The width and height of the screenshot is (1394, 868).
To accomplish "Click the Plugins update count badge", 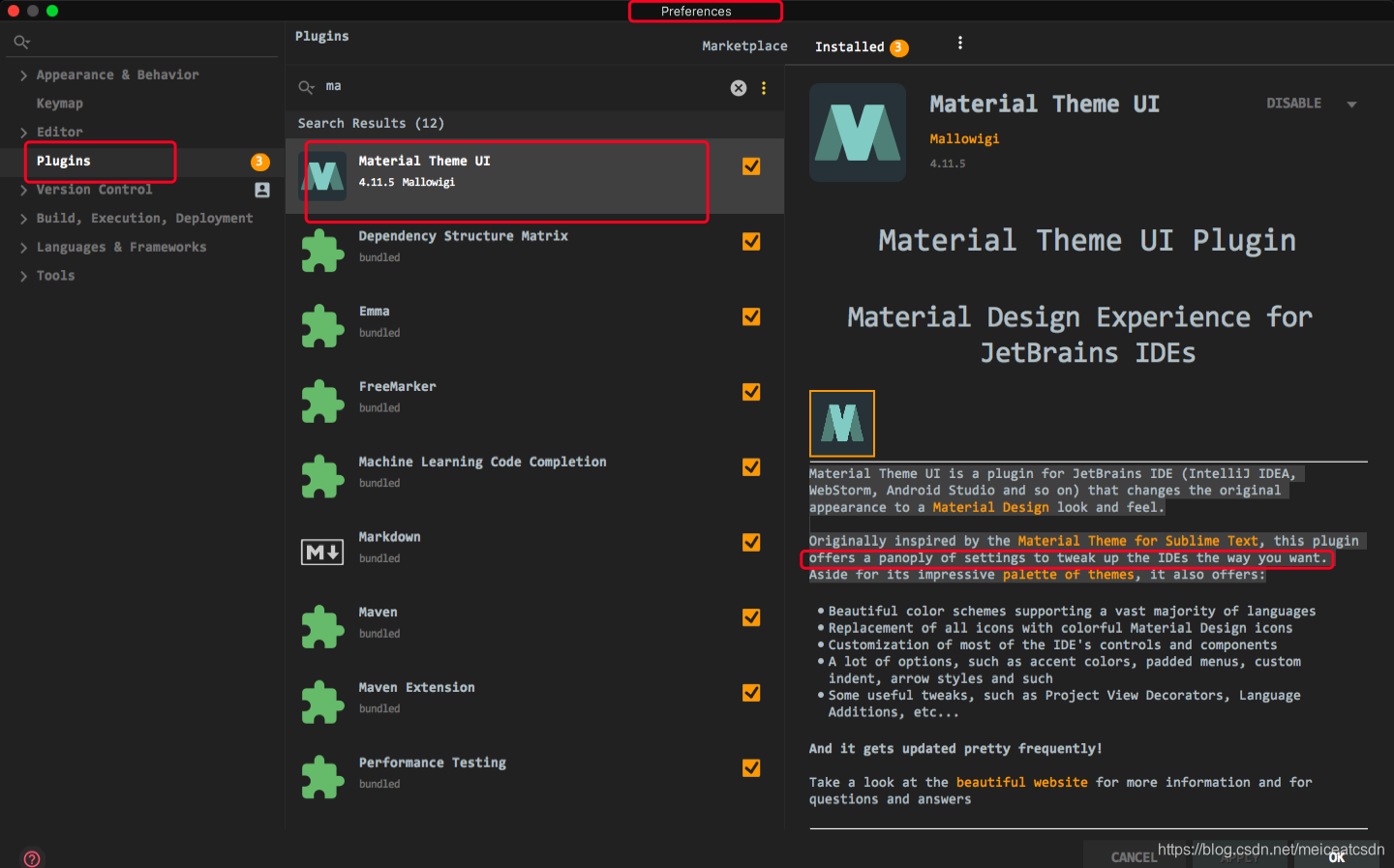I will coord(259,162).
